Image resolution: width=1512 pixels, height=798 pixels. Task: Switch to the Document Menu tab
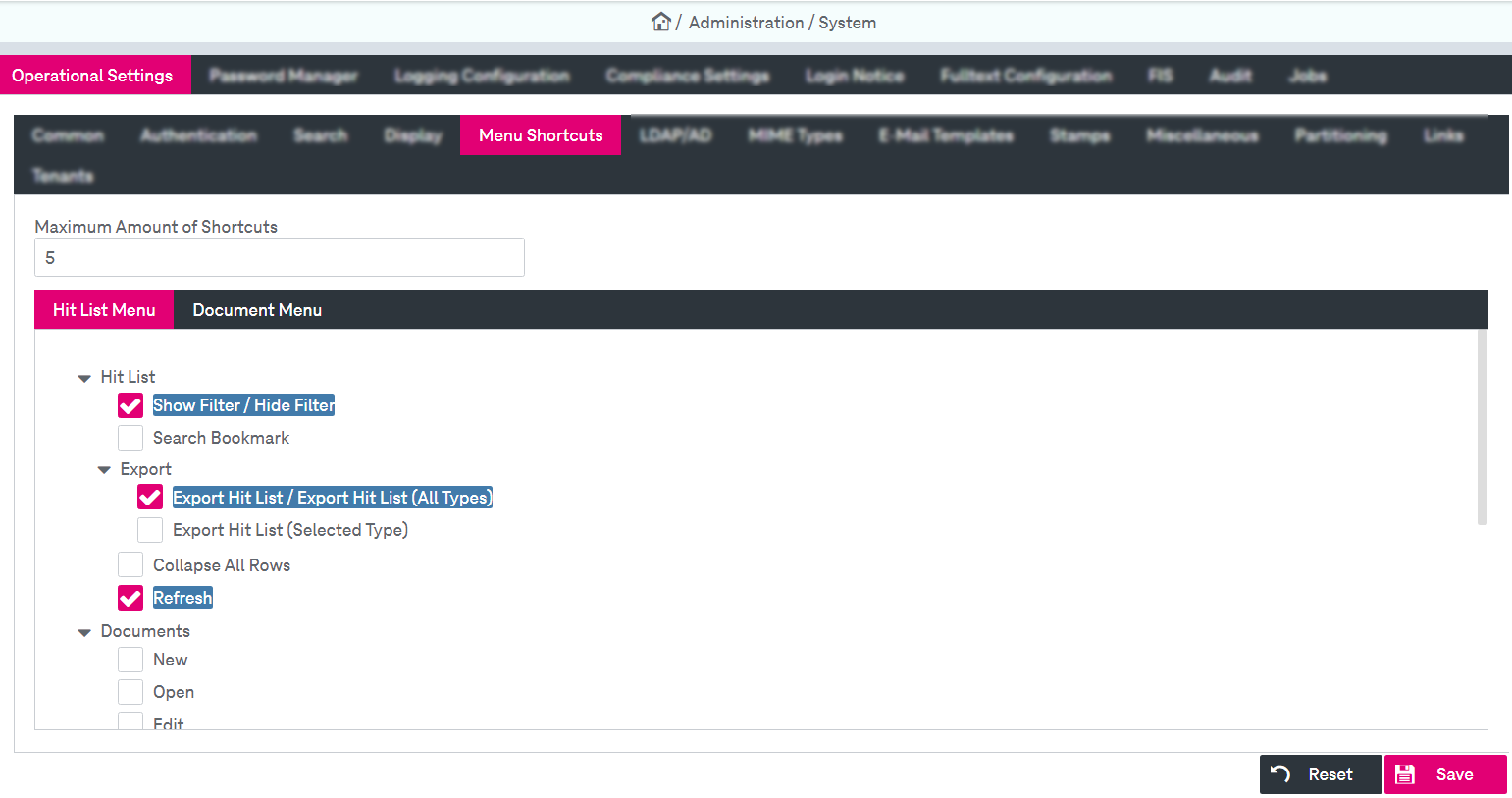pyautogui.click(x=257, y=310)
